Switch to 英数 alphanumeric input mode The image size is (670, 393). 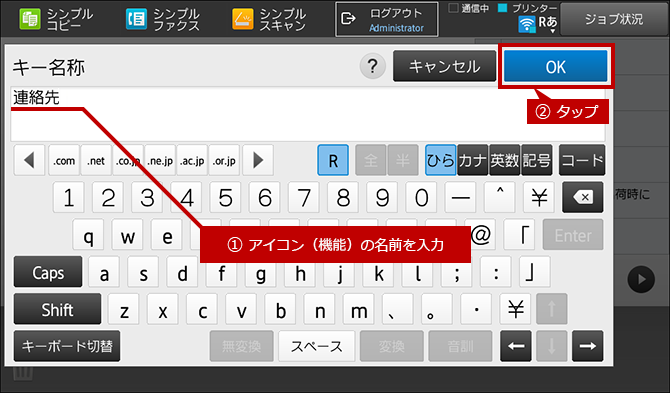pyautogui.click(x=505, y=161)
